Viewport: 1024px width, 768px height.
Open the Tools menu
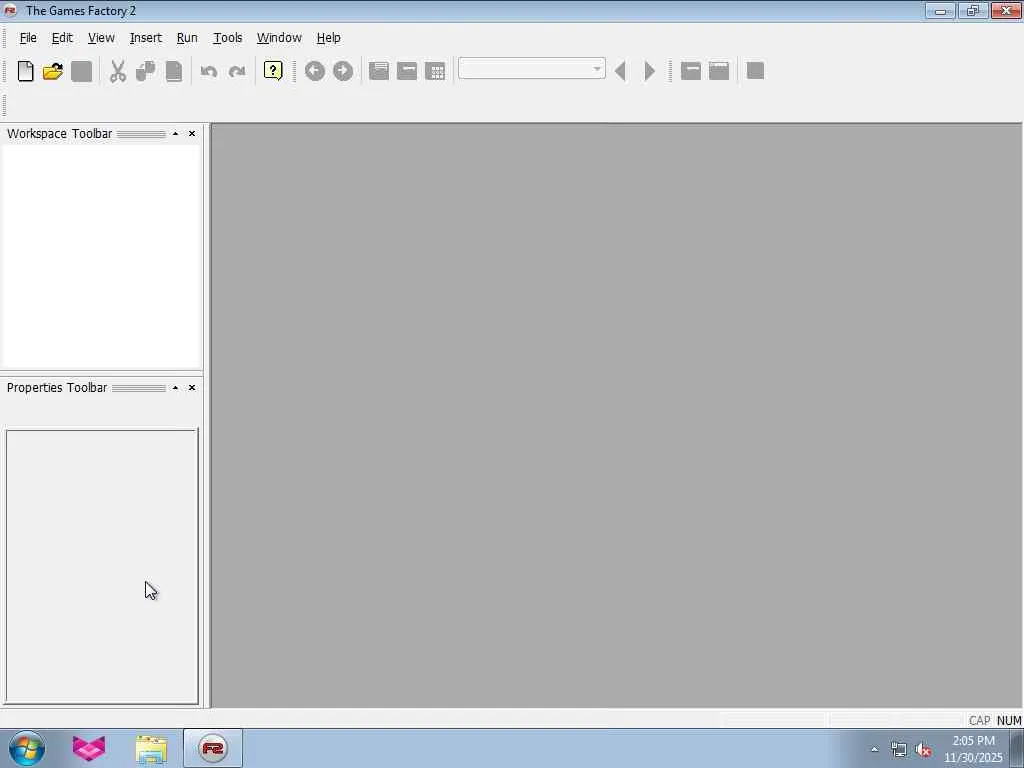(x=228, y=38)
